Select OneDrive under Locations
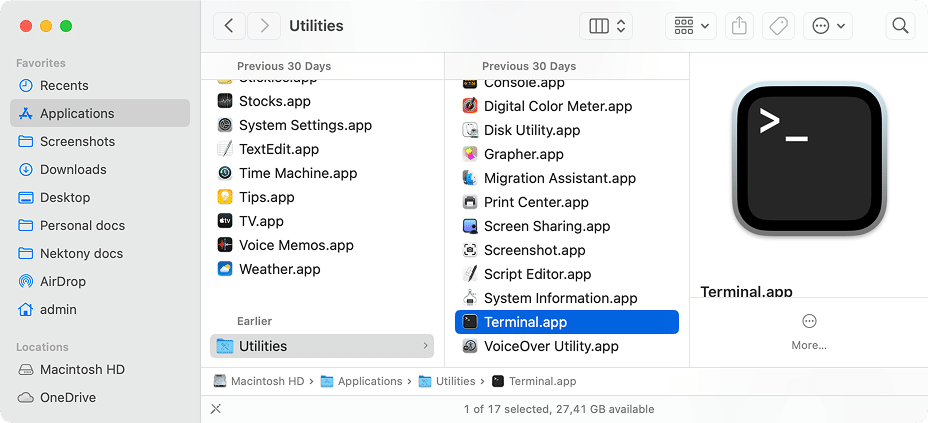 coord(100,398)
